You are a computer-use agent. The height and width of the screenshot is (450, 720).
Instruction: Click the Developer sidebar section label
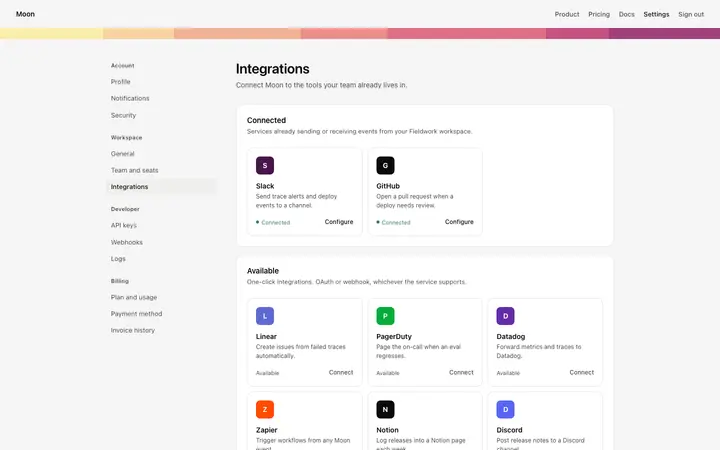pos(125,209)
